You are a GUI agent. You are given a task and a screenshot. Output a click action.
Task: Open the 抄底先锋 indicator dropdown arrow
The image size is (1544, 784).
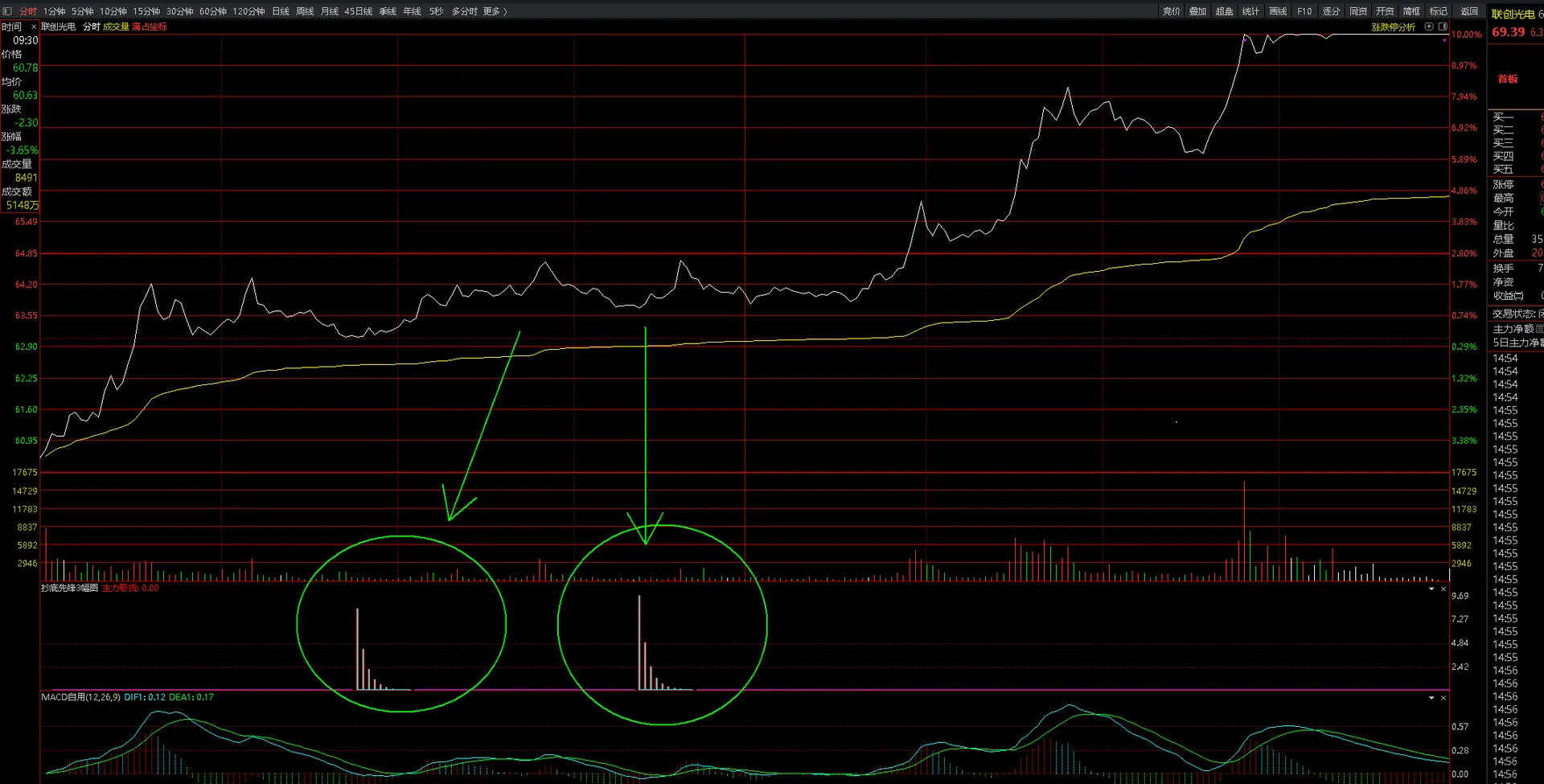[x=1431, y=589]
